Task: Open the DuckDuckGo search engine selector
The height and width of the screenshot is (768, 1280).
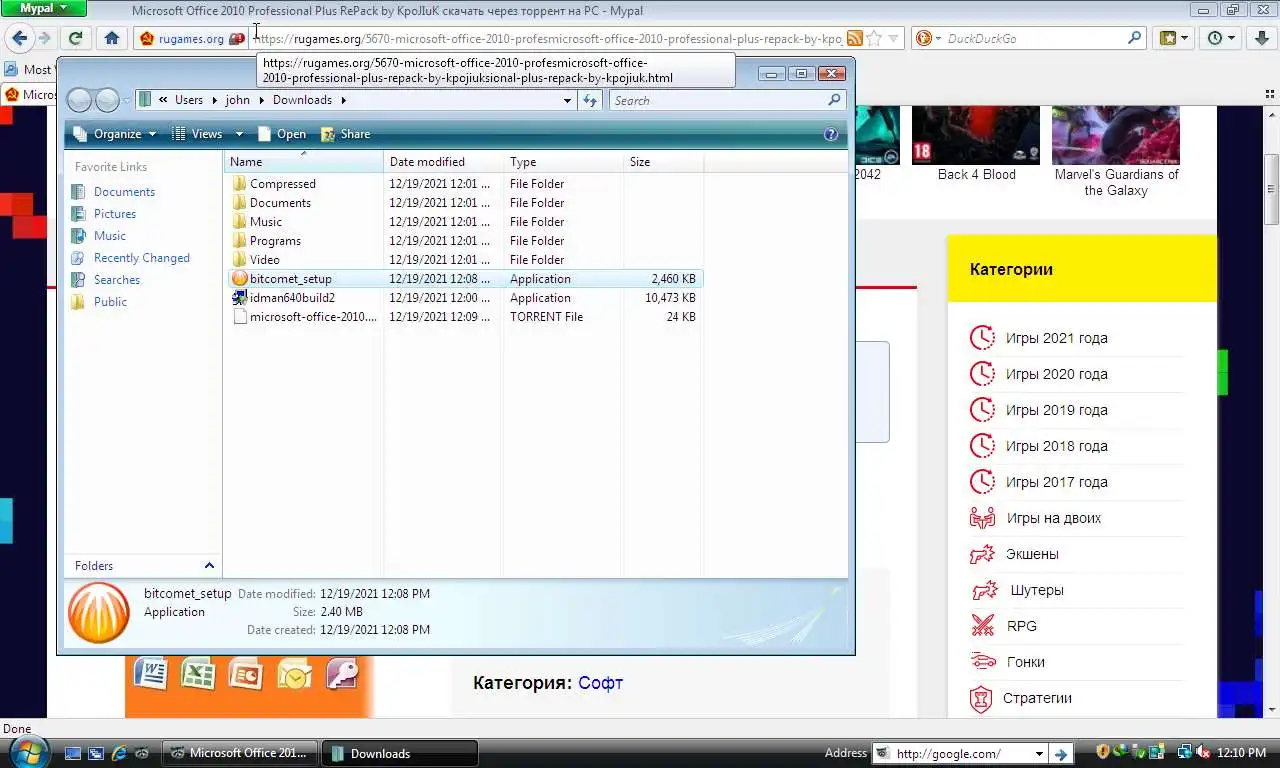Action: click(x=929, y=38)
